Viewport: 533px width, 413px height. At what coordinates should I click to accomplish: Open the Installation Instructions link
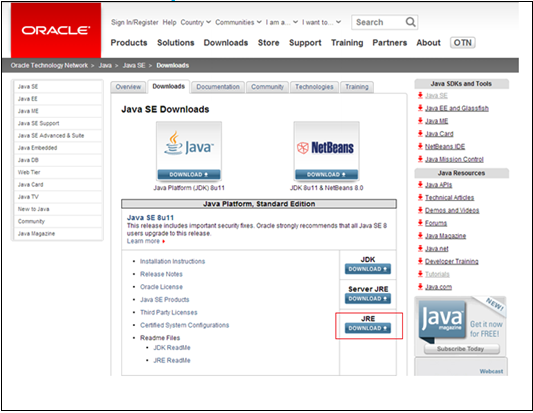(172, 261)
